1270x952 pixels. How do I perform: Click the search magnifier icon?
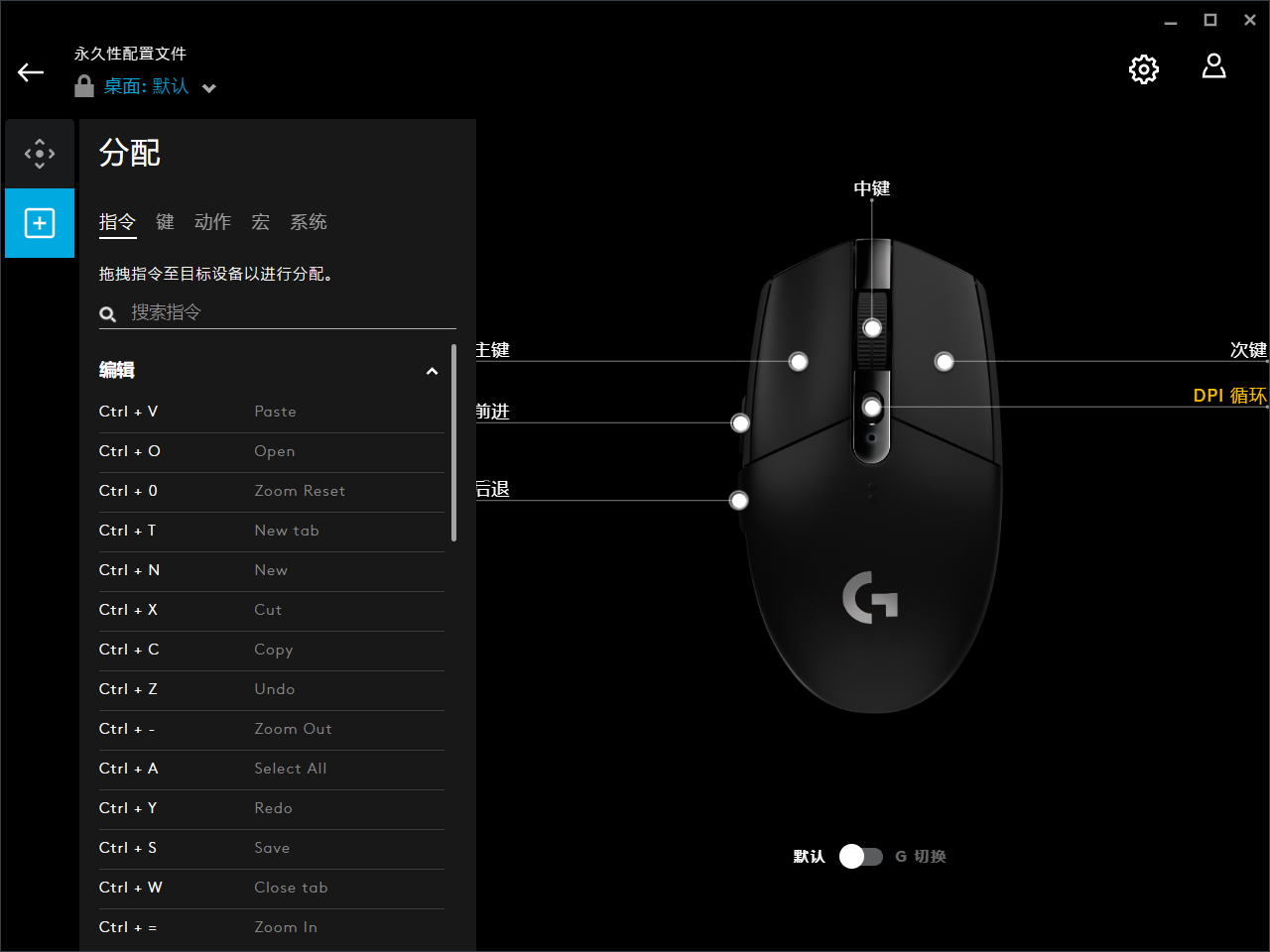108,314
